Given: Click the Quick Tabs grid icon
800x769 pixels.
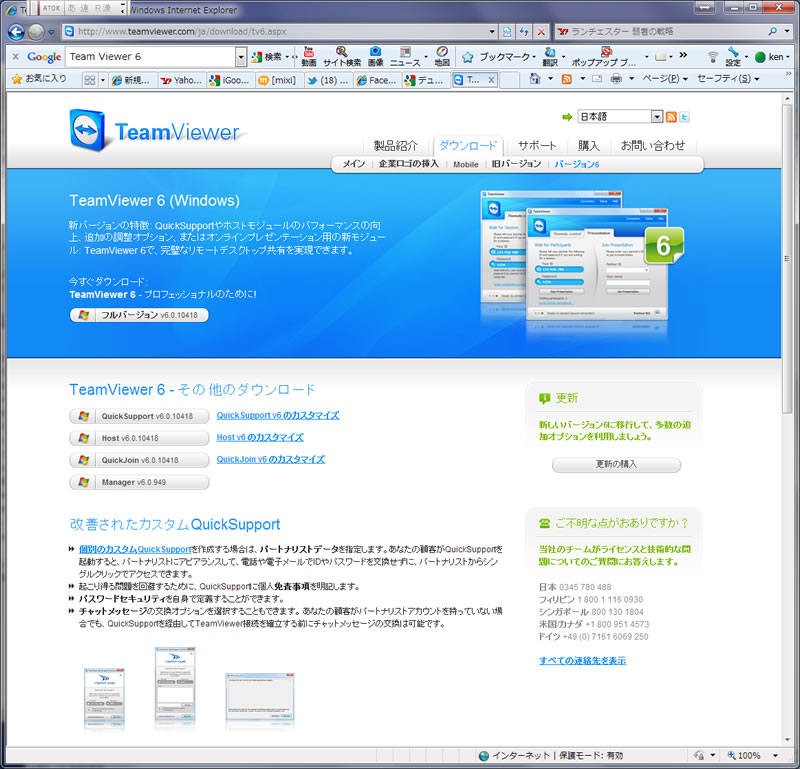Looking at the screenshot, I should click(x=90, y=80).
